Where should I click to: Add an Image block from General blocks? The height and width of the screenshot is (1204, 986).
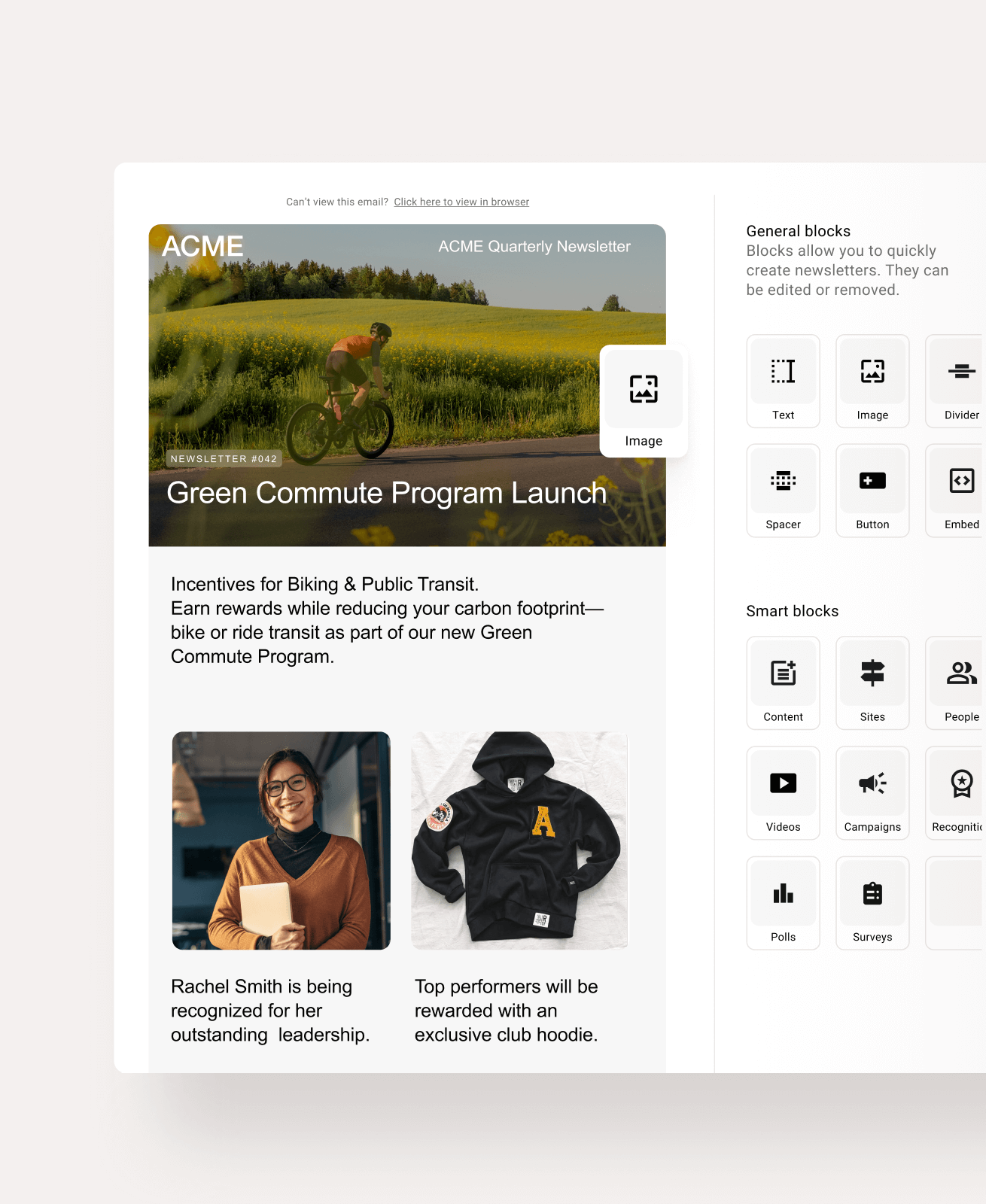872,381
